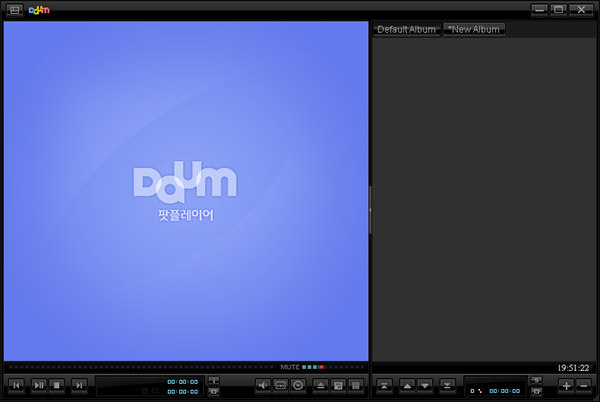Toggle play/pause playback
This screenshot has width=600, height=402.
[39, 385]
